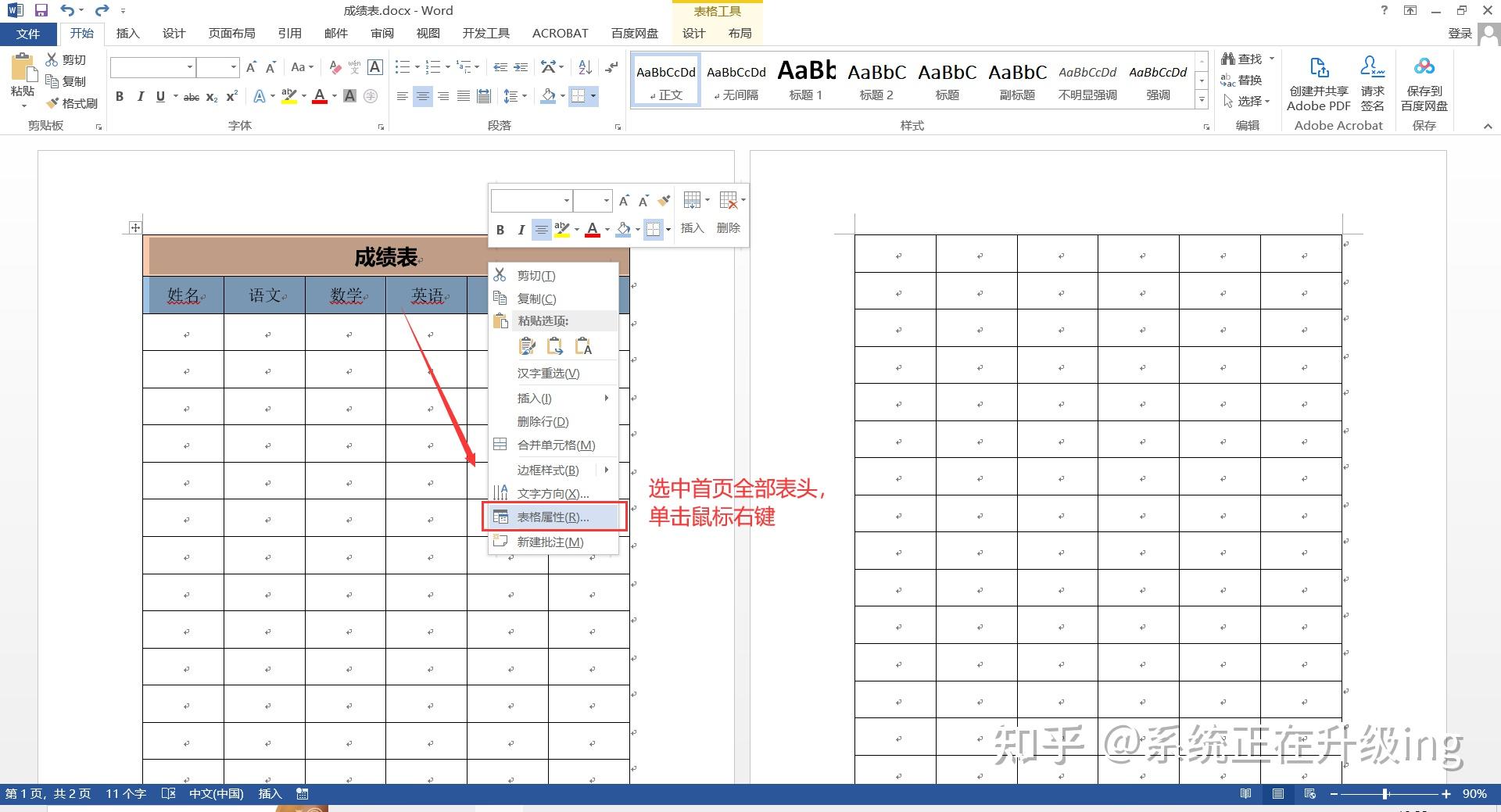Toggle center alignment in the mini toolbar

click(541, 230)
